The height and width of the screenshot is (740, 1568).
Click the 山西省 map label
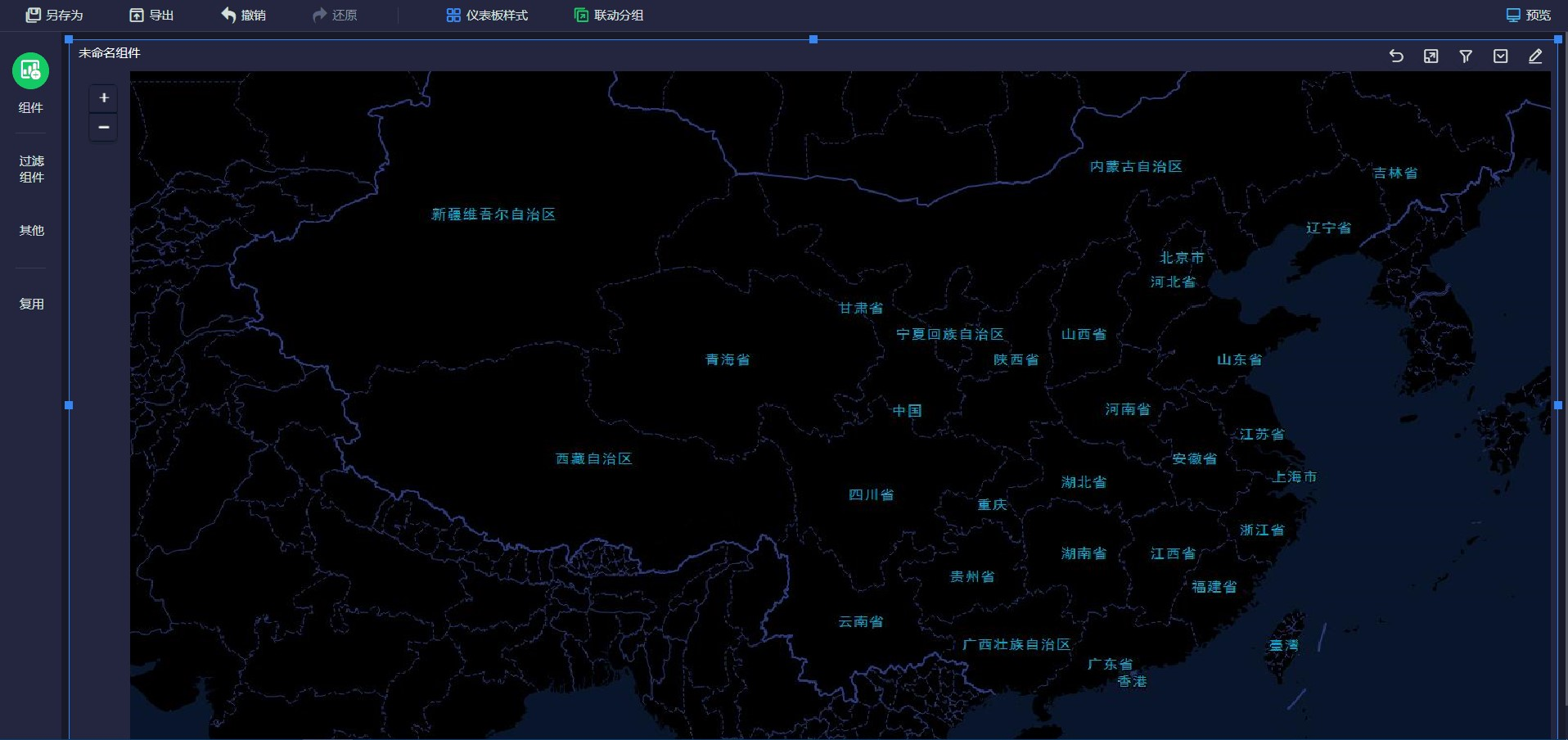[1084, 335]
